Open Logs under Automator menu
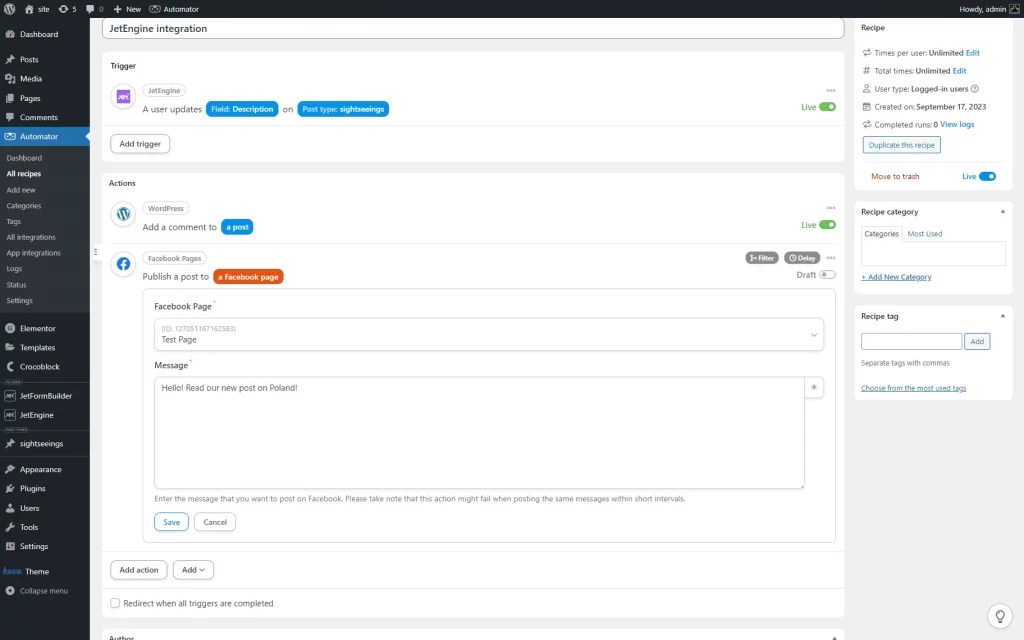This screenshot has width=1024, height=640. 14,269
